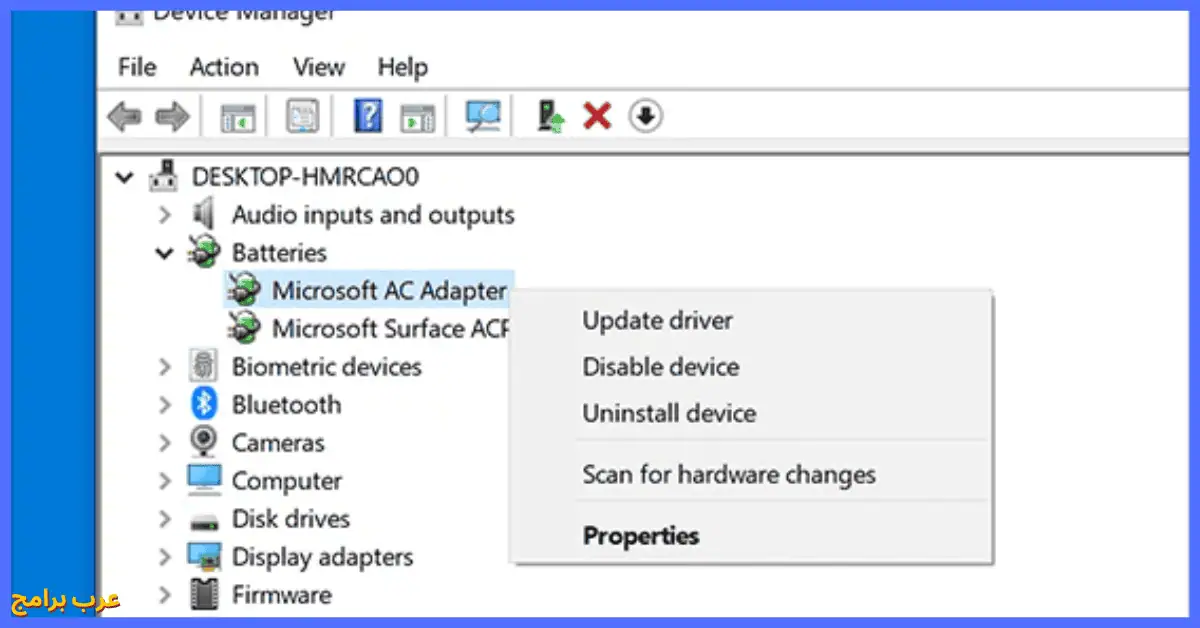Screen dimensions: 1200x628
Task: Open the Properties sheet toolbar icon
Action: point(302,117)
